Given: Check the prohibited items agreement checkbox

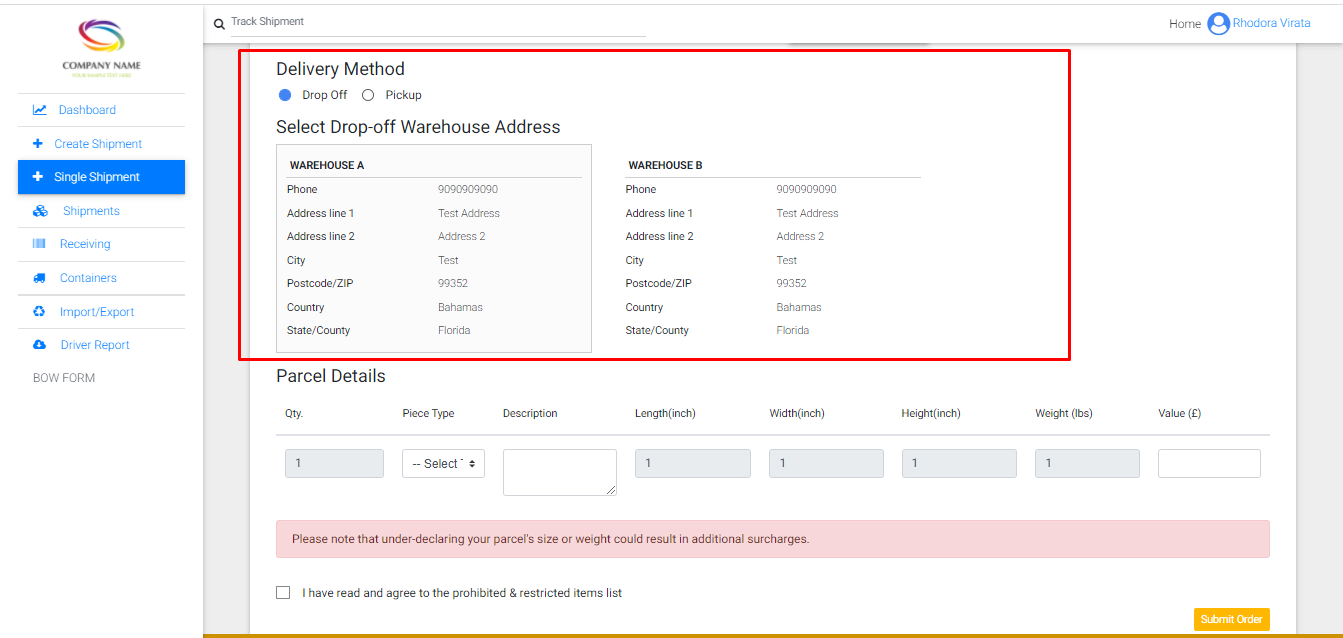Looking at the screenshot, I should click(x=283, y=593).
